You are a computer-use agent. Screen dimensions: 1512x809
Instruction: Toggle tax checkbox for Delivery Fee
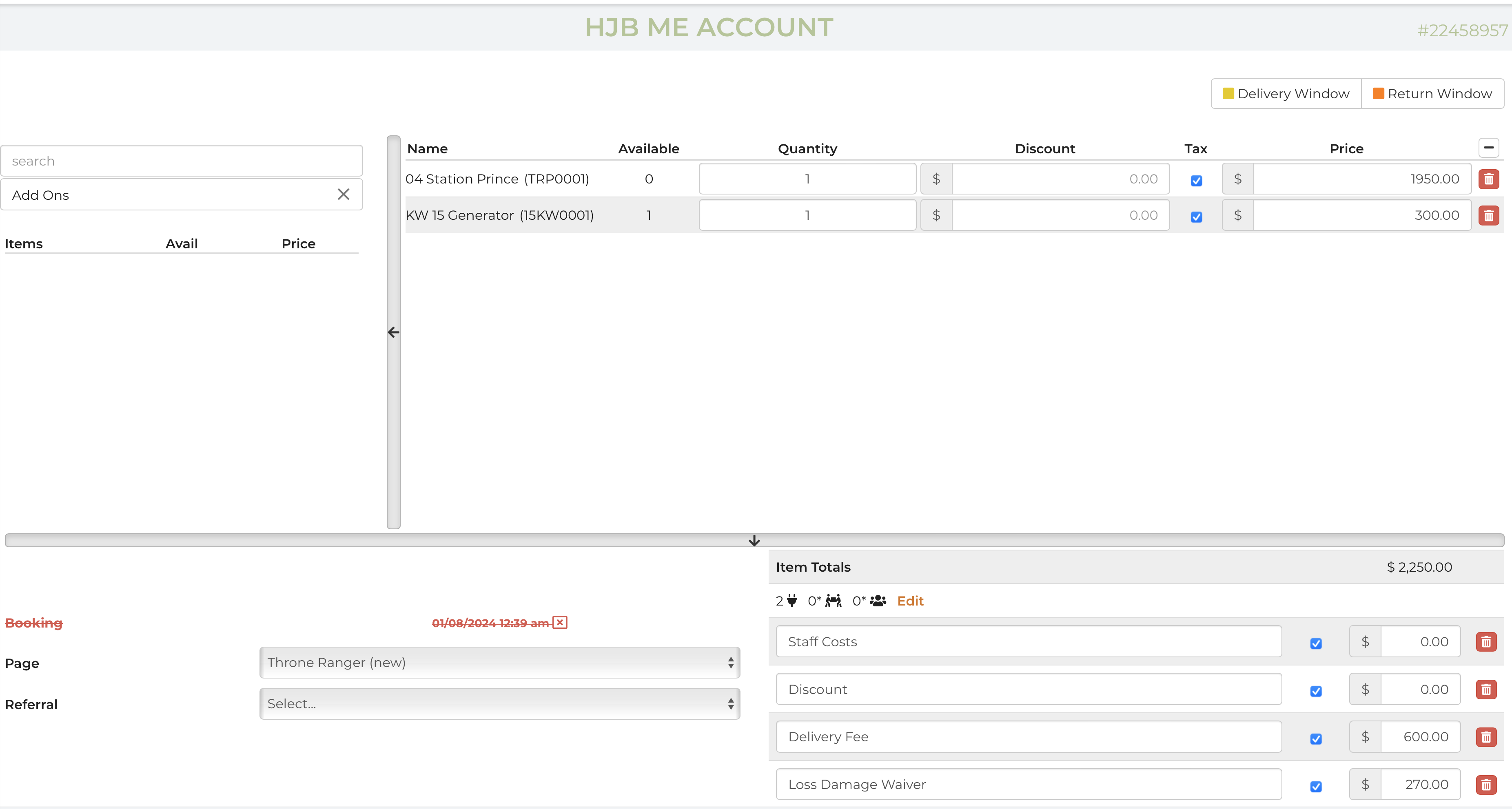point(1315,738)
